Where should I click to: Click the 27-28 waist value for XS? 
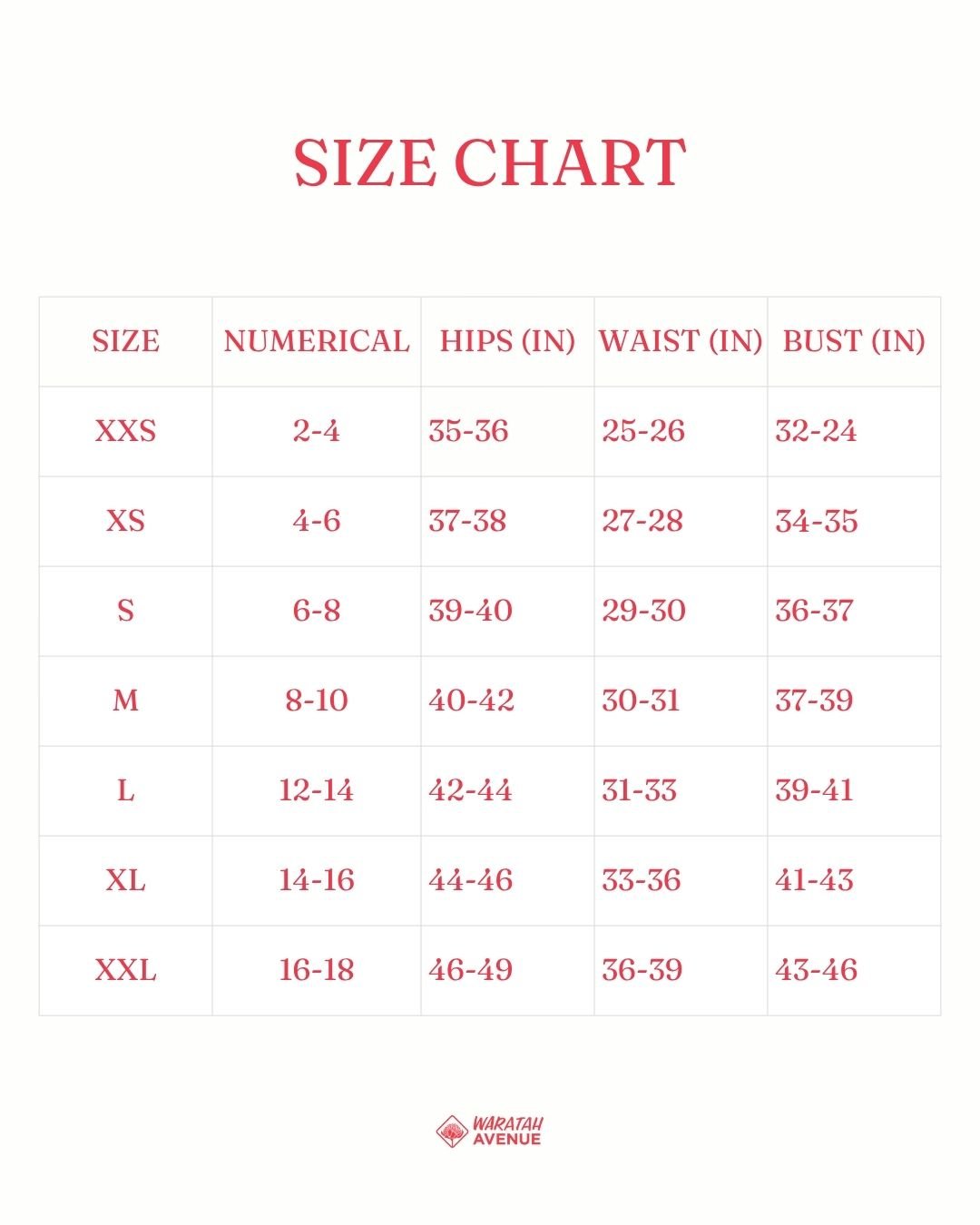[642, 521]
